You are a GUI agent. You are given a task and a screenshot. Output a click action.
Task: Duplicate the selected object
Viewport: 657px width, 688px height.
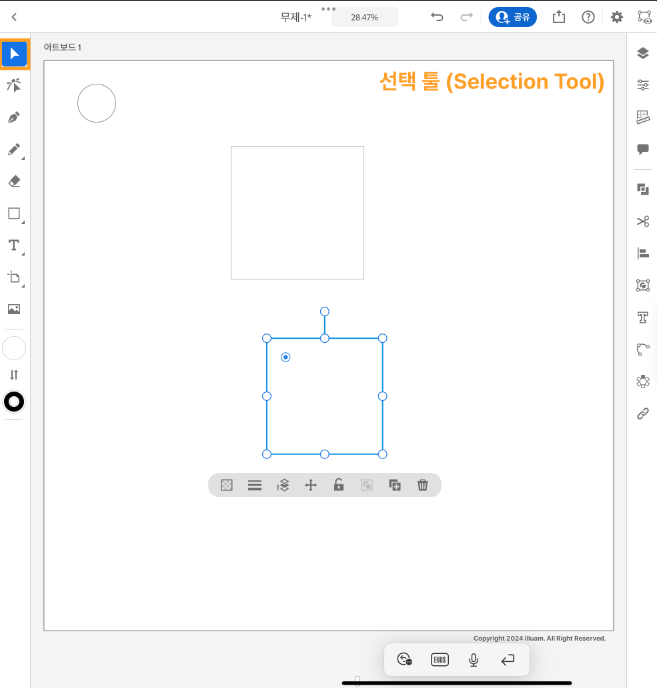click(x=395, y=485)
